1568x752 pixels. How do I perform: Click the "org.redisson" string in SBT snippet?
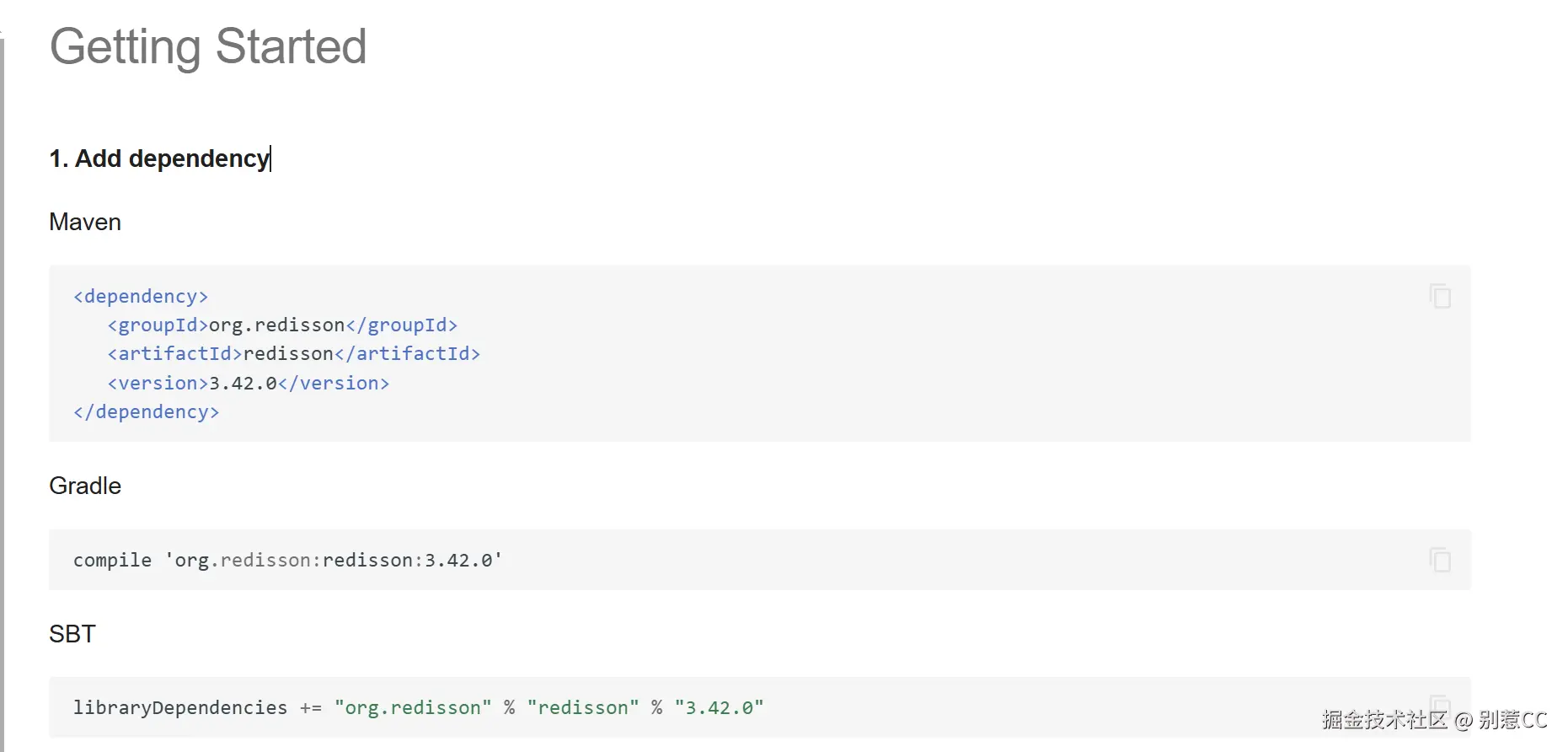tap(413, 708)
